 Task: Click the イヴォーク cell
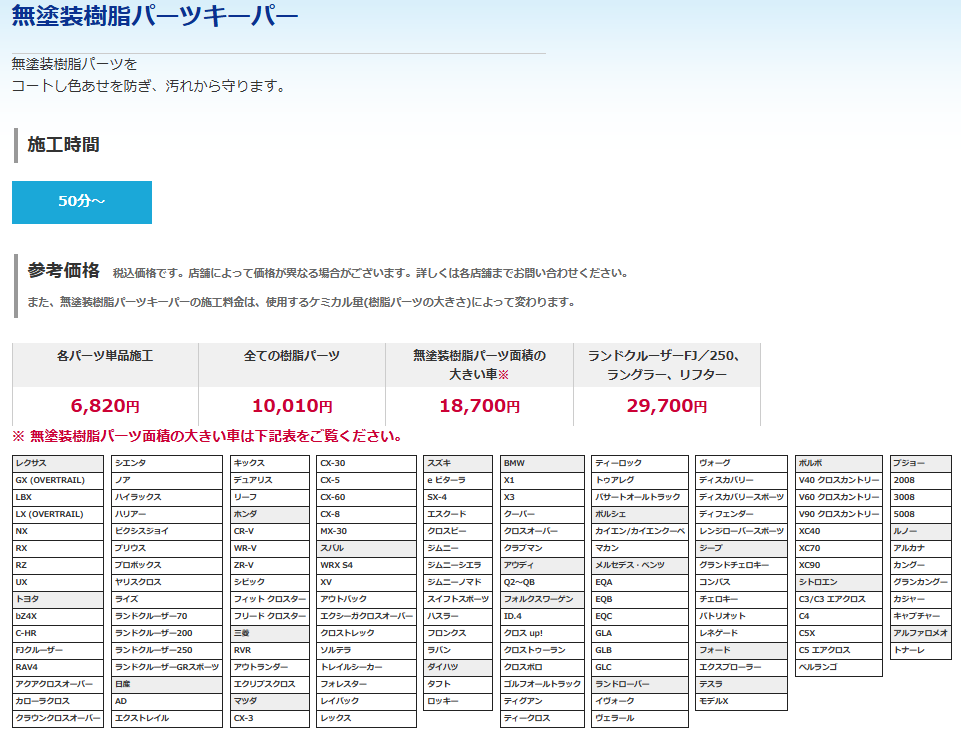pyautogui.click(x=640, y=701)
